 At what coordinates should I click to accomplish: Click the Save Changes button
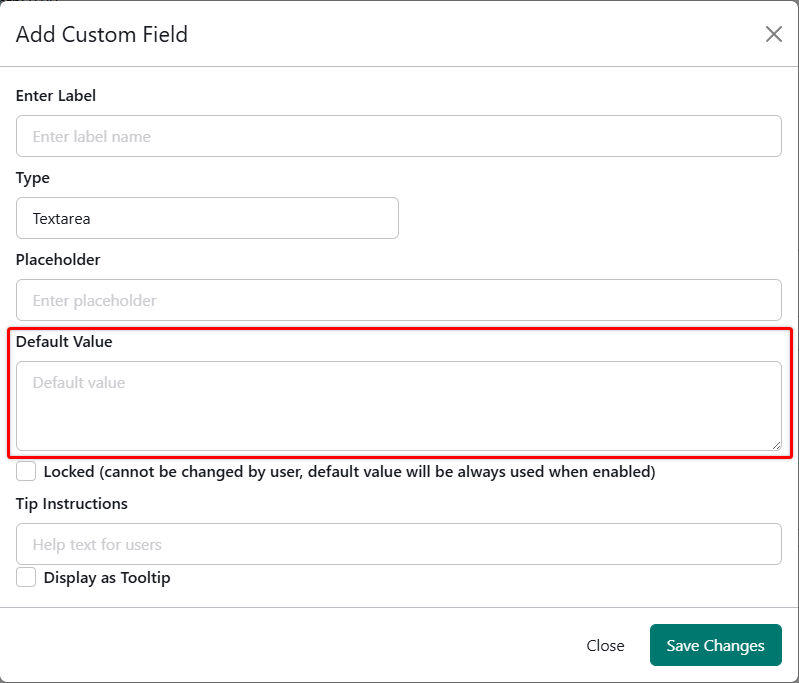click(x=715, y=645)
